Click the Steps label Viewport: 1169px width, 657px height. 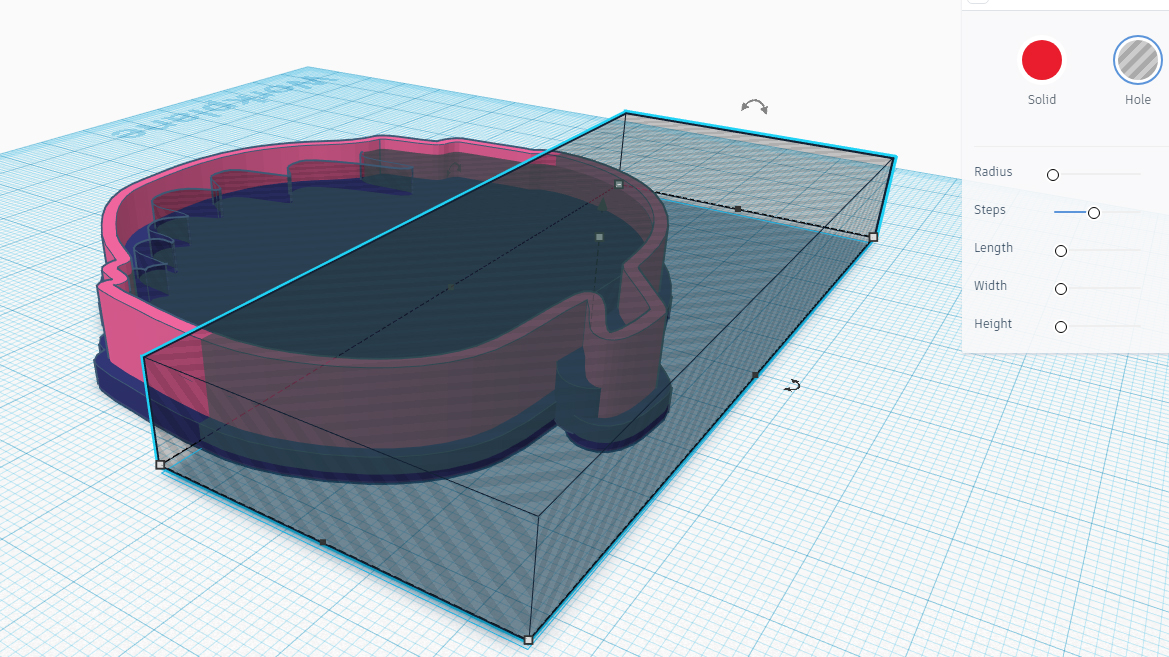[x=989, y=210]
